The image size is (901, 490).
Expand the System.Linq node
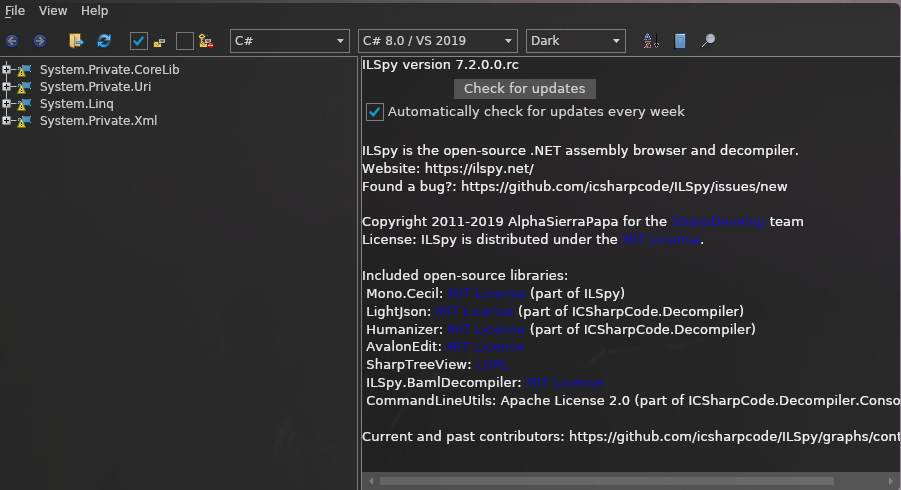pos(6,103)
